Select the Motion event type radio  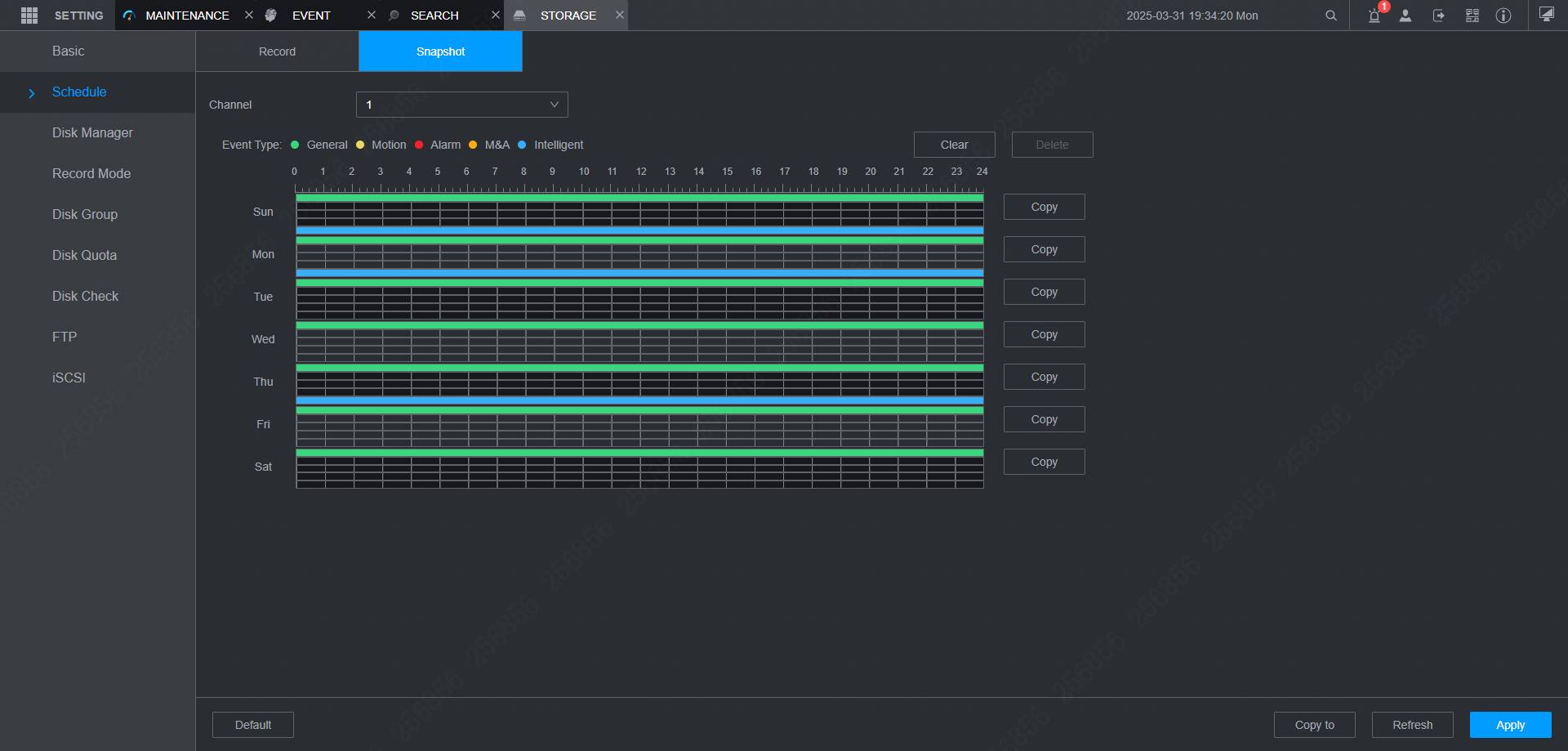pos(360,145)
